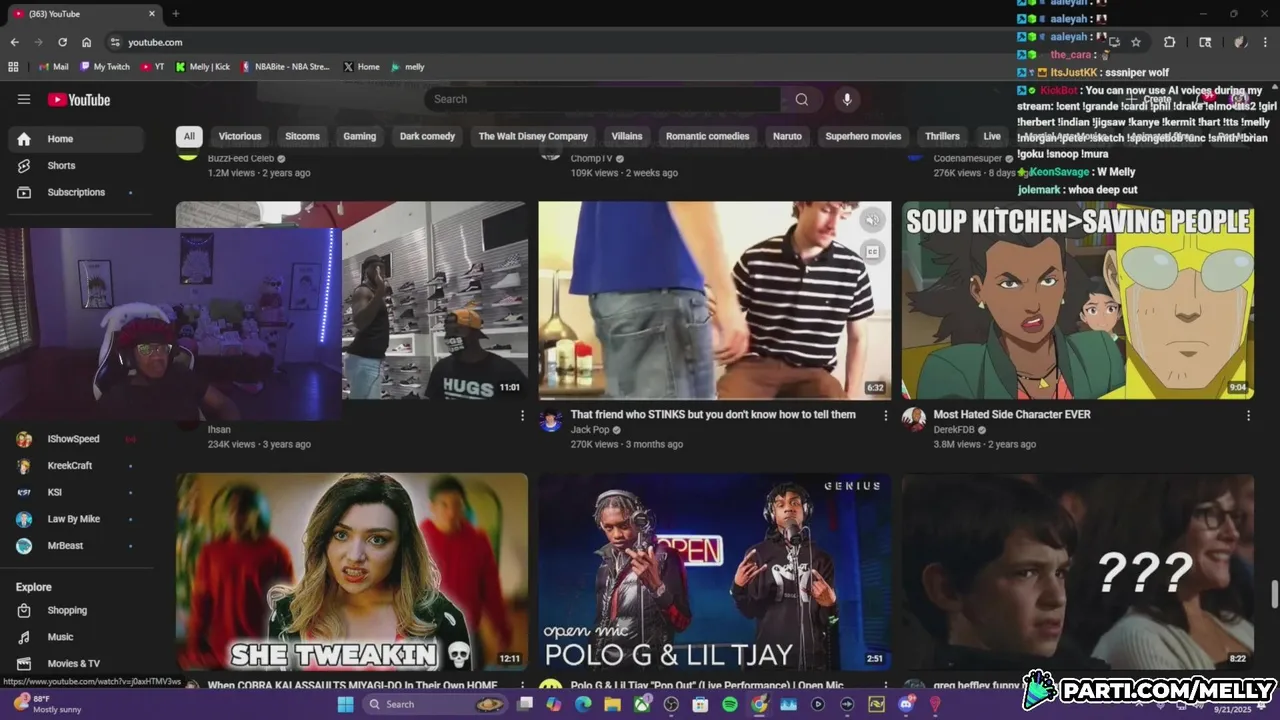Viewport: 1280px width, 720px height.
Task: Select the Dark comedy filter chip
Action: pyautogui.click(x=427, y=136)
